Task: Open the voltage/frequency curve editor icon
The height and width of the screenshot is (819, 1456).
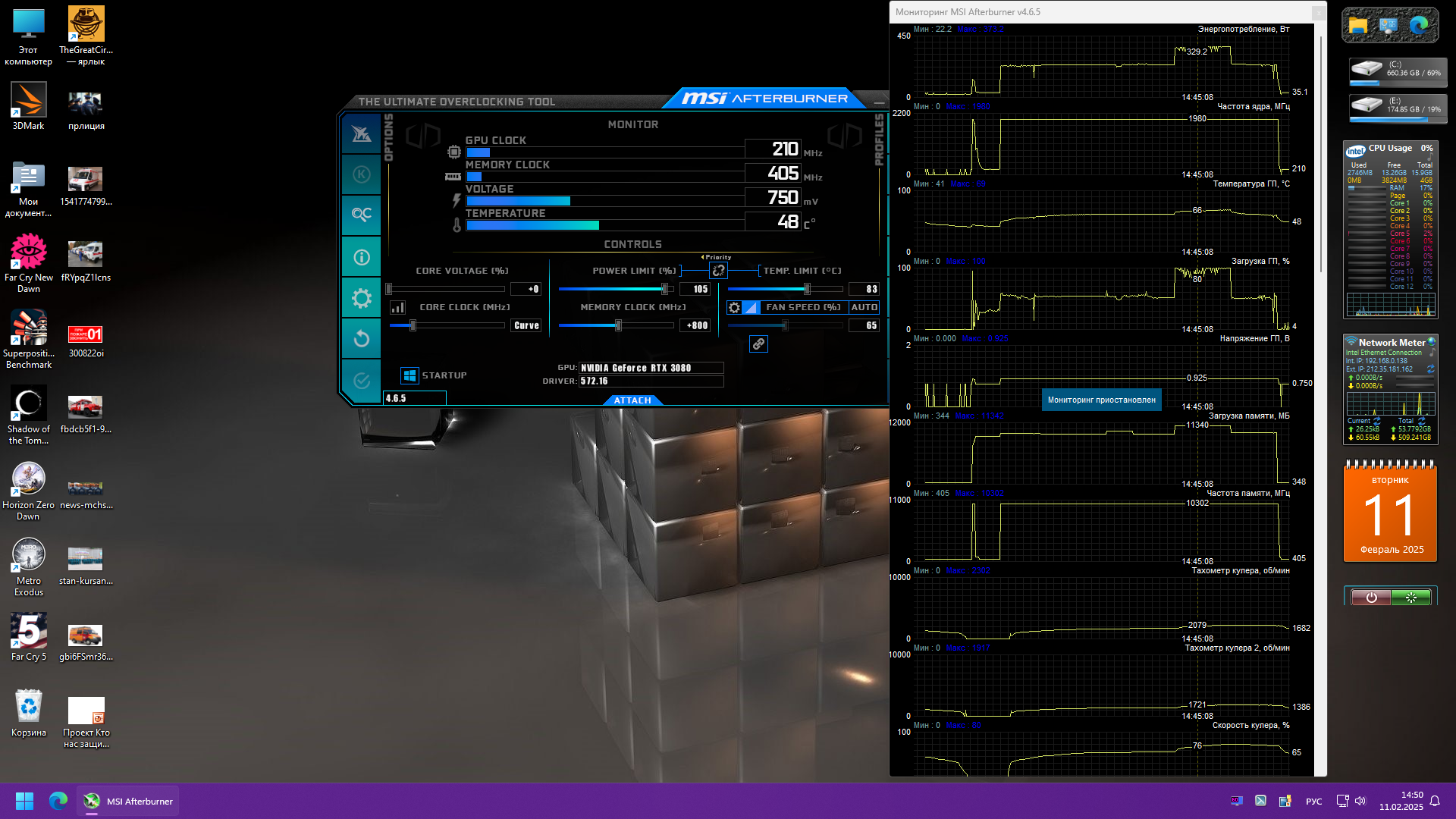Action: (x=397, y=308)
